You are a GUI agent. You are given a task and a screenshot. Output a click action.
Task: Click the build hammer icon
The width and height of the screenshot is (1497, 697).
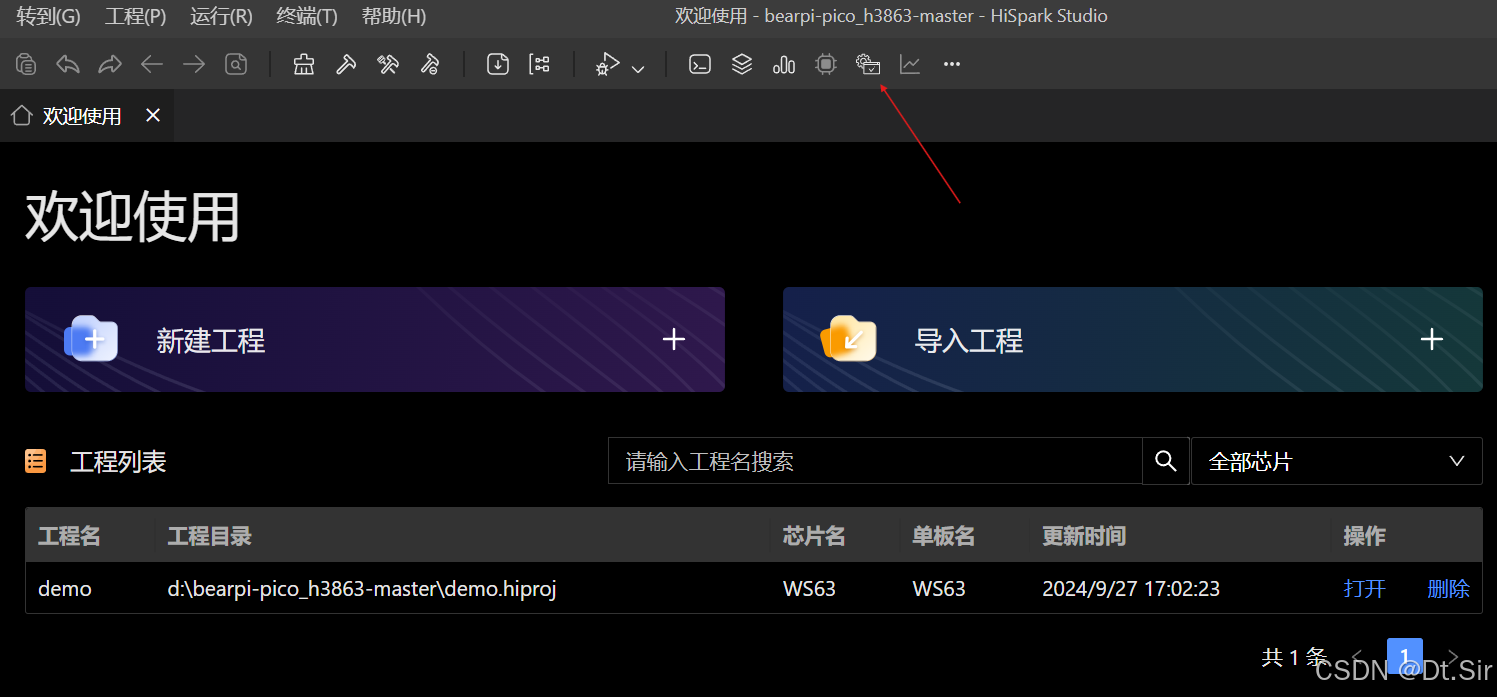pyautogui.click(x=346, y=65)
